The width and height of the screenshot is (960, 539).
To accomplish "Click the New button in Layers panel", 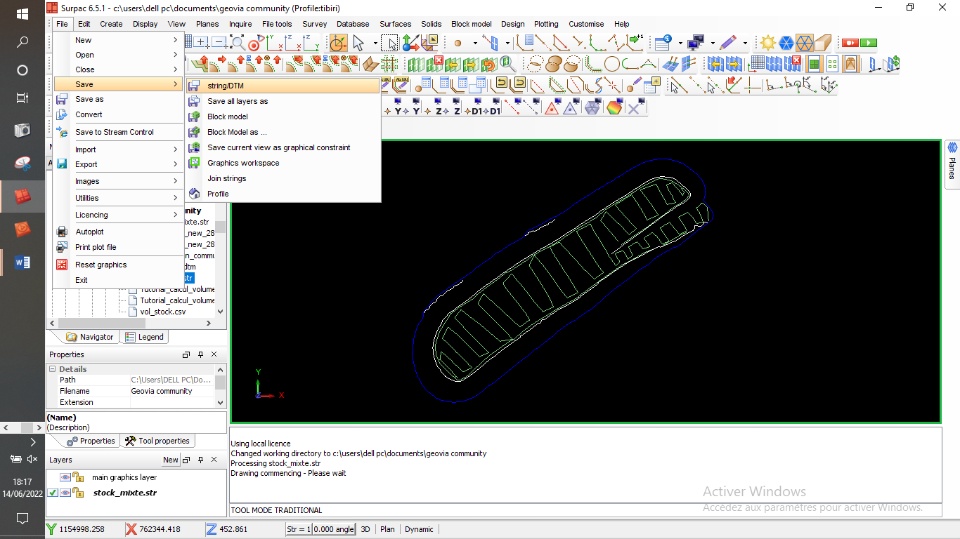I will (170, 460).
